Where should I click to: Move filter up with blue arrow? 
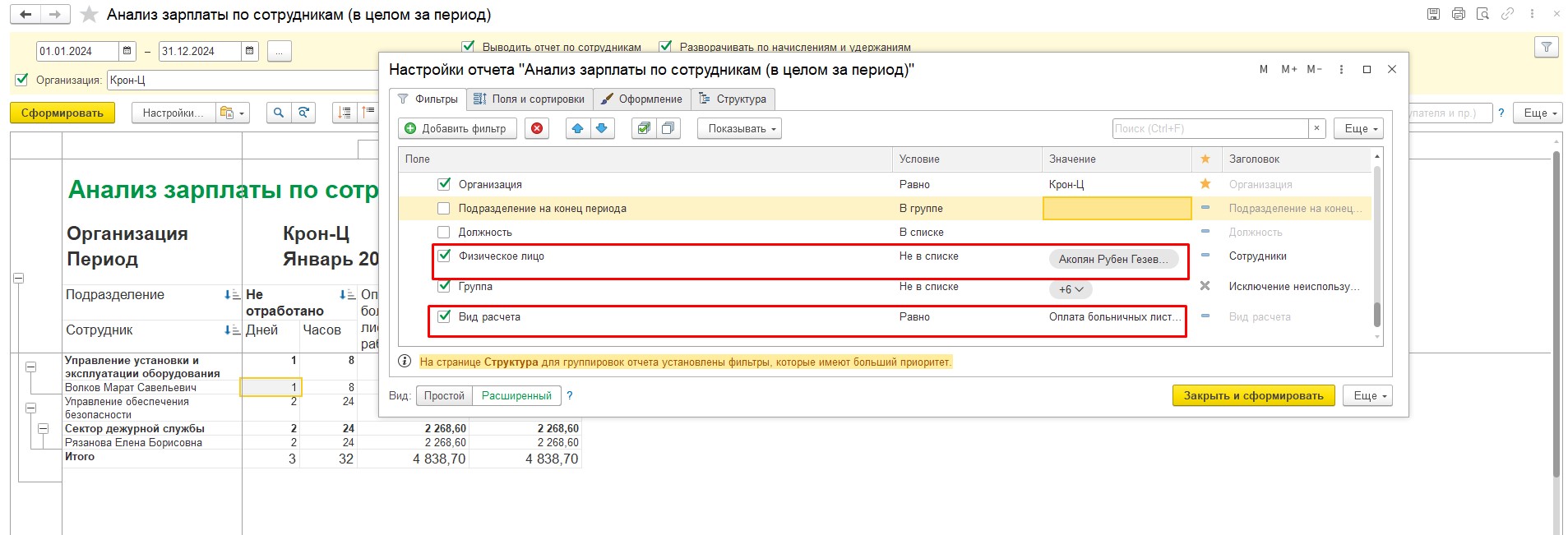click(x=578, y=128)
